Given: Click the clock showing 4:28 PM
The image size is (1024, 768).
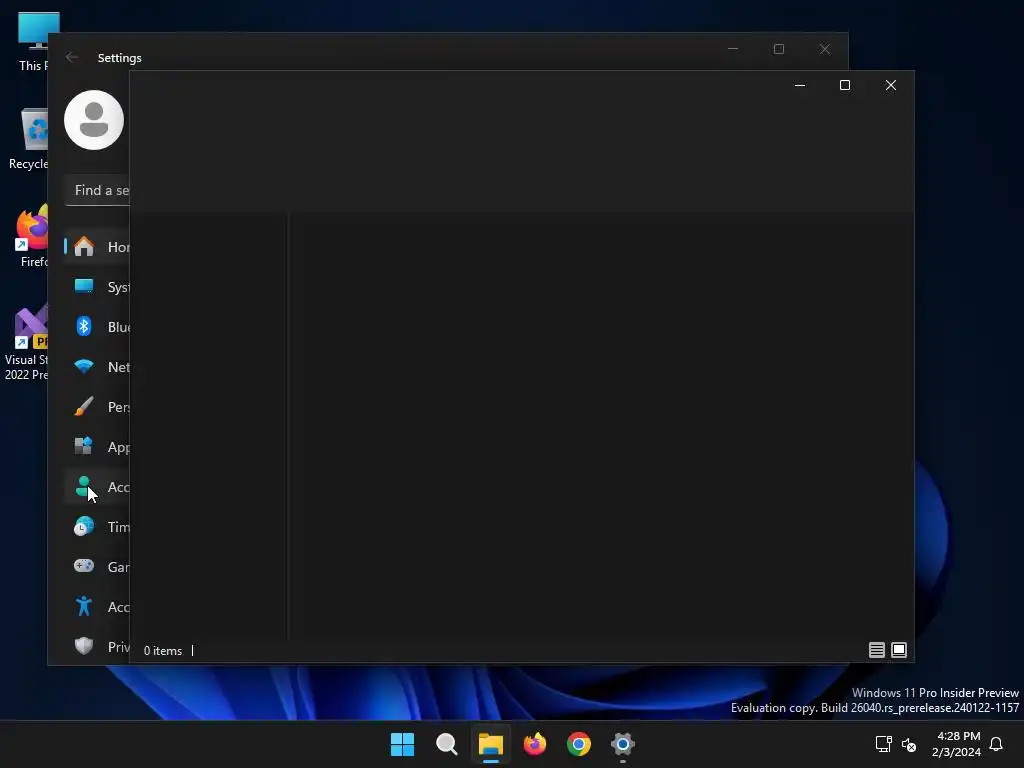Looking at the screenshot, I should pyautogui.click(x=959, y=736).
